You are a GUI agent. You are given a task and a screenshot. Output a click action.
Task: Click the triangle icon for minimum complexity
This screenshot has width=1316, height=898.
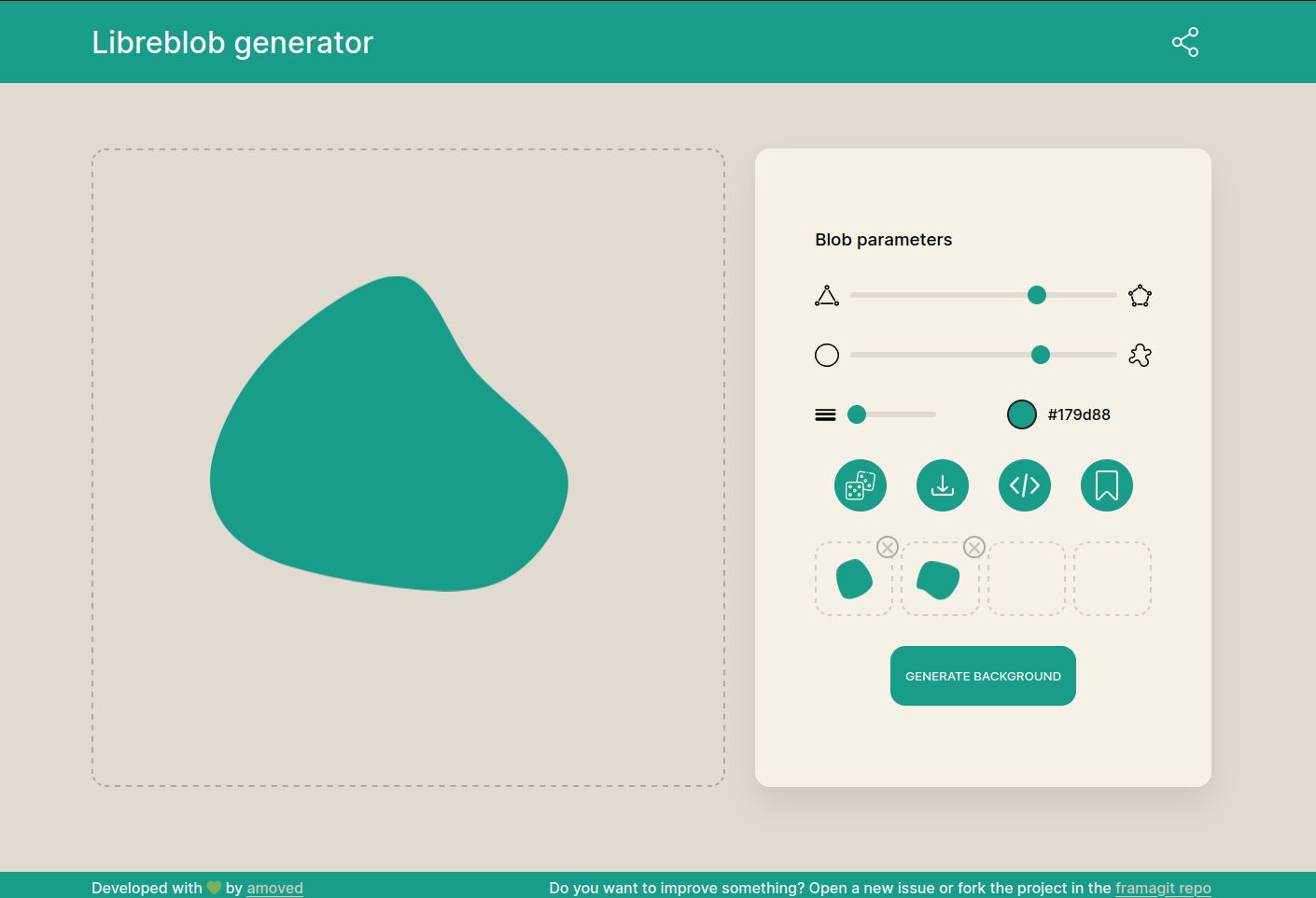tap(826, 295)
